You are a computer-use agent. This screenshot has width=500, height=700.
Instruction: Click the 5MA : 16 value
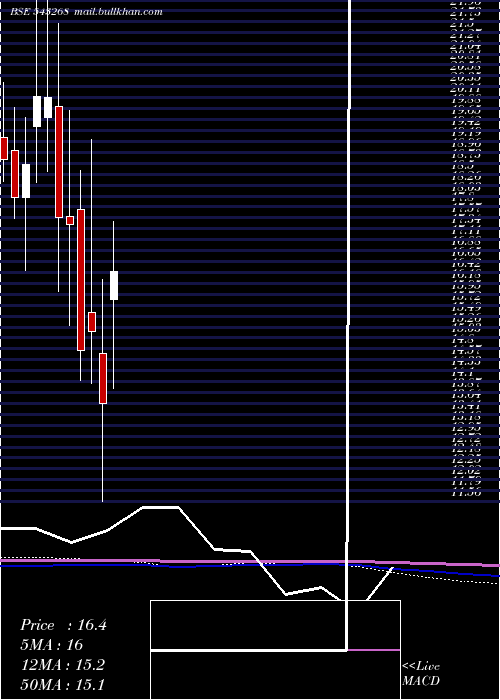(x=51, y=645)
